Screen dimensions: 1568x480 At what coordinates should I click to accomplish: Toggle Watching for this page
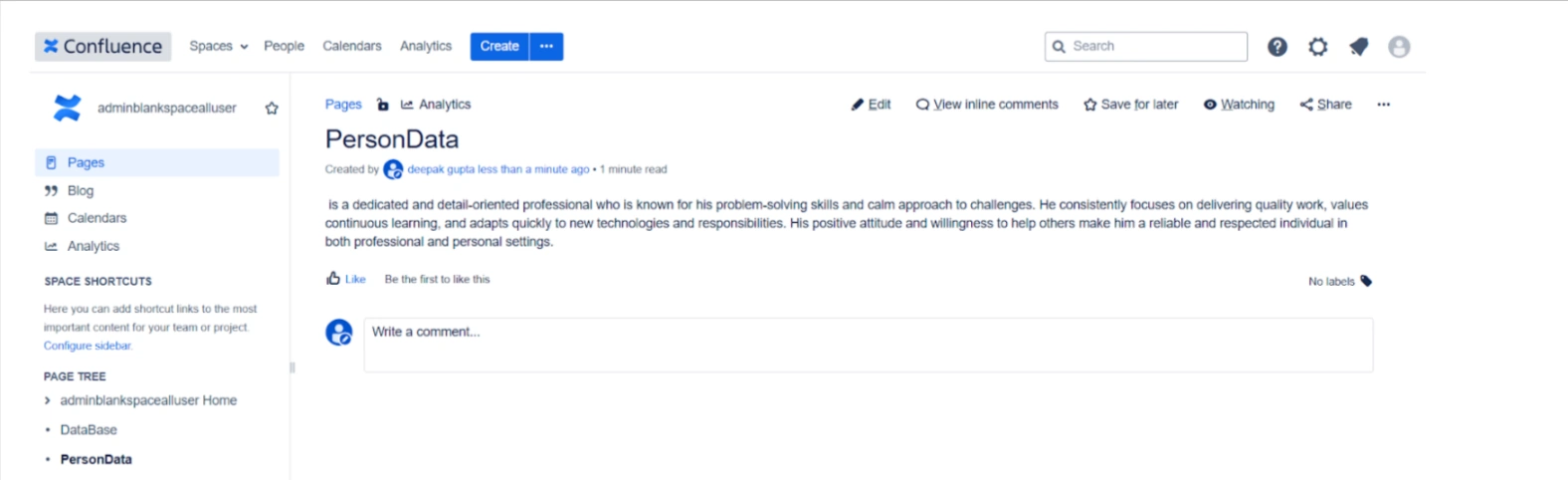pos(1239,105)
